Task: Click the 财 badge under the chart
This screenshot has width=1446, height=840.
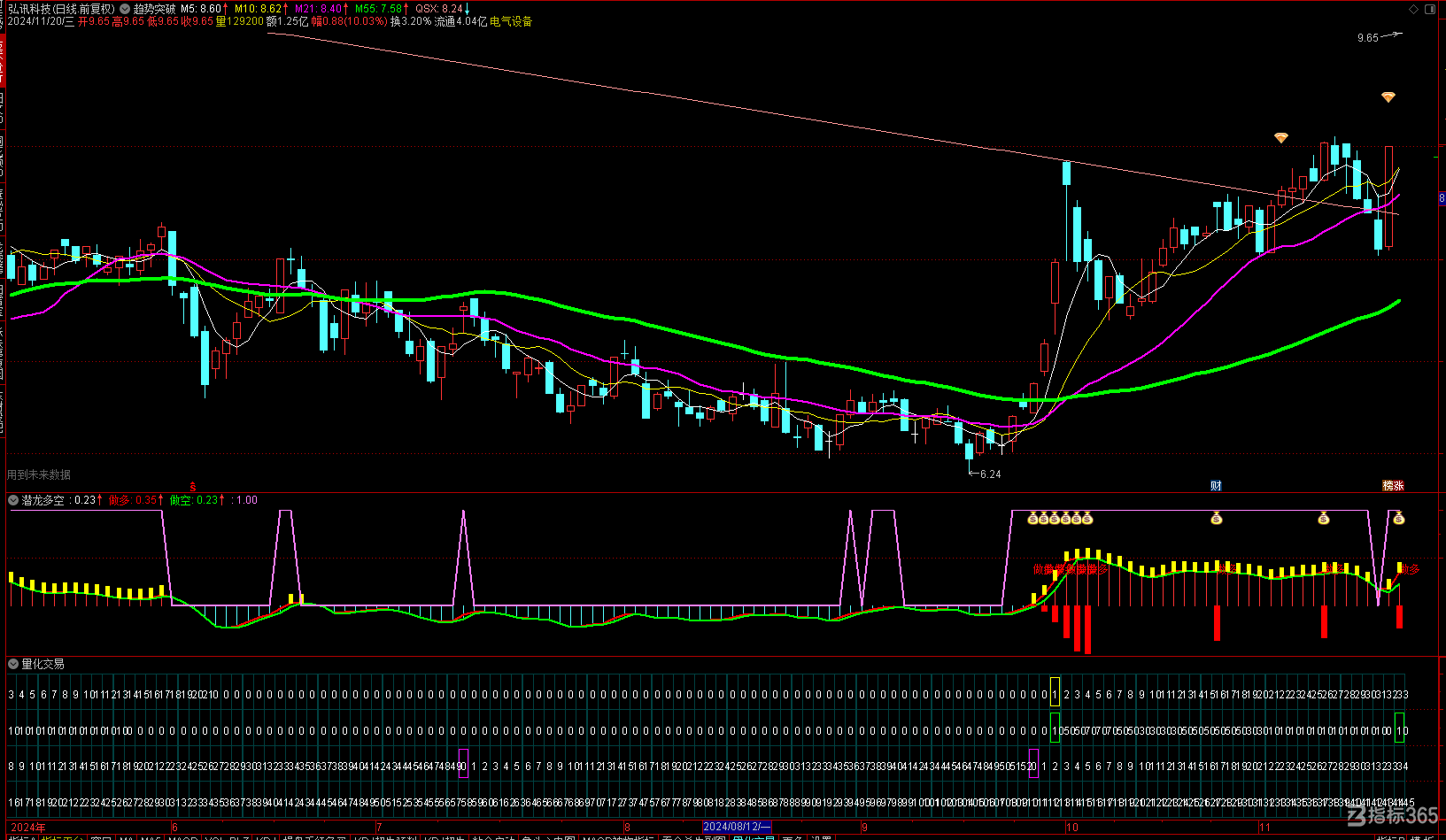Action: click(1216, 485)
